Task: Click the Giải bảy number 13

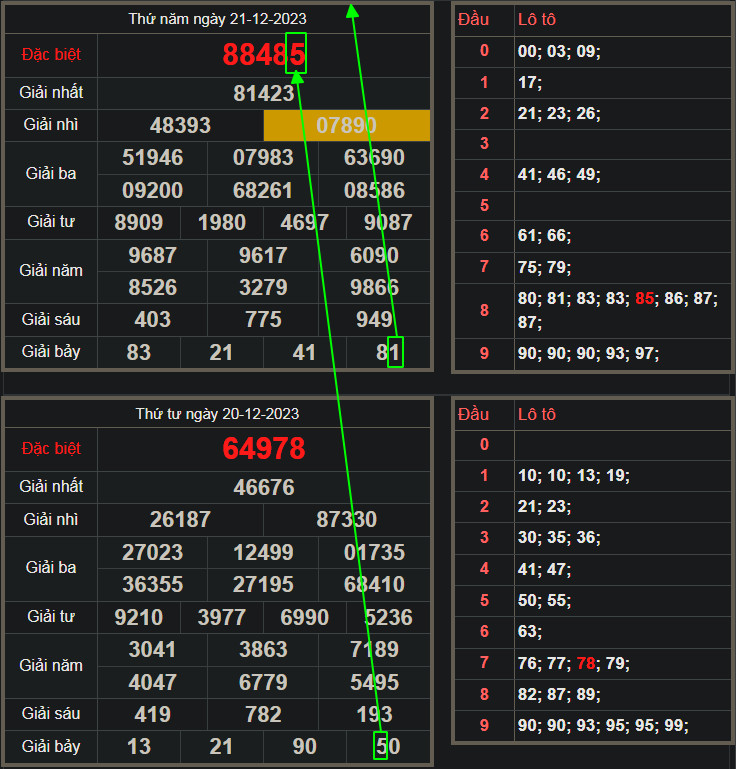Action: [139, 746]
